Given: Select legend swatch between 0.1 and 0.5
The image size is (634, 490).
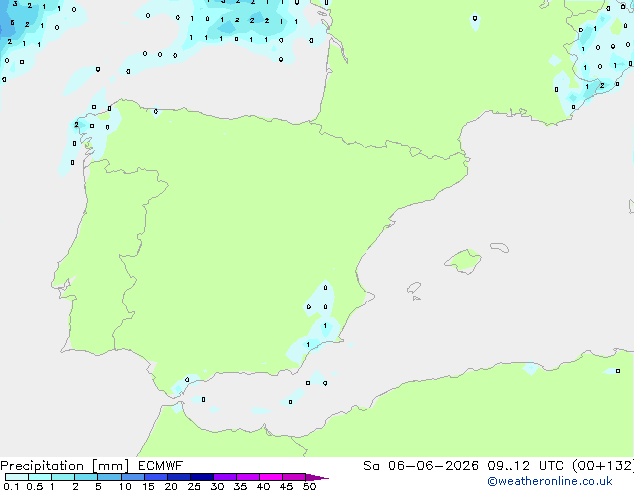Looking at the screenshot, I should 17,477.
